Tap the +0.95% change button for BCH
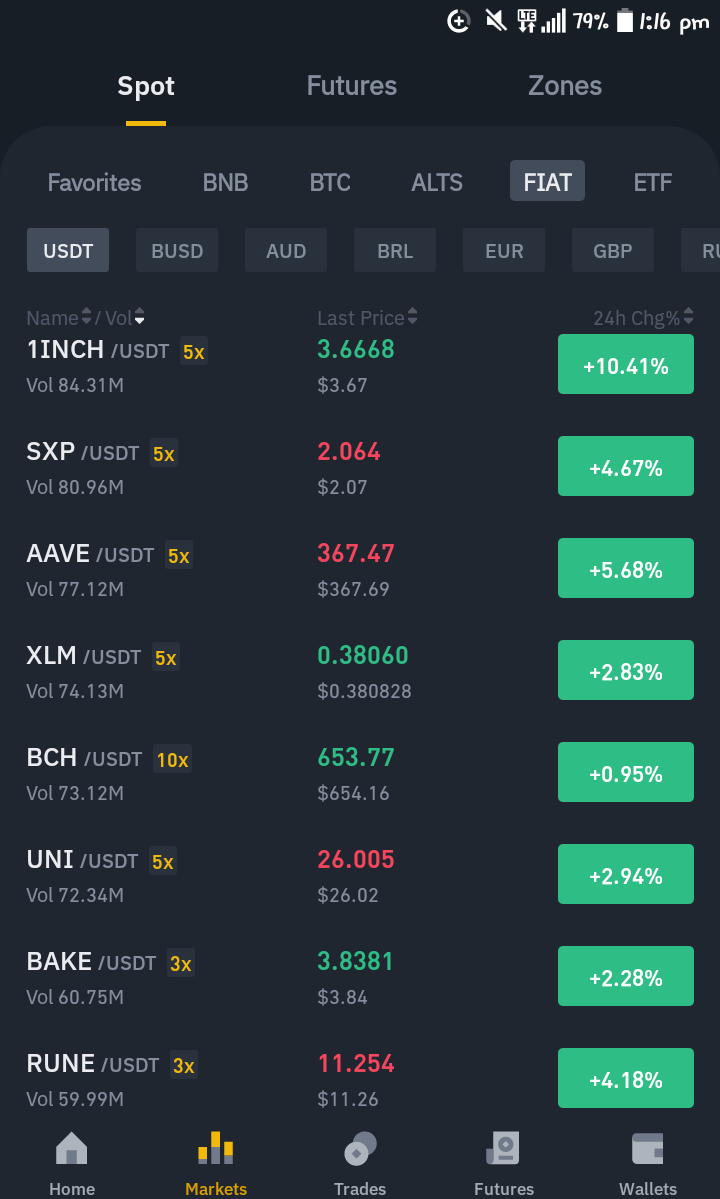 pos(626,772)
